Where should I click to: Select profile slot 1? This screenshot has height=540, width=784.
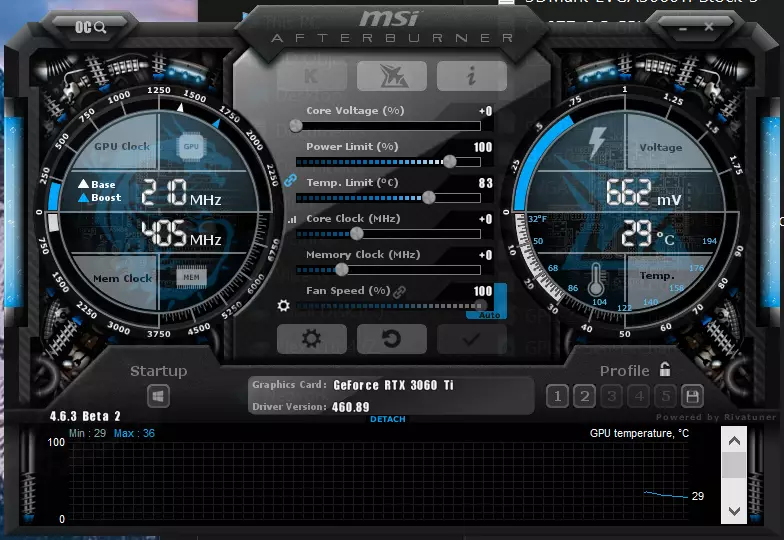tap(558, 397)
